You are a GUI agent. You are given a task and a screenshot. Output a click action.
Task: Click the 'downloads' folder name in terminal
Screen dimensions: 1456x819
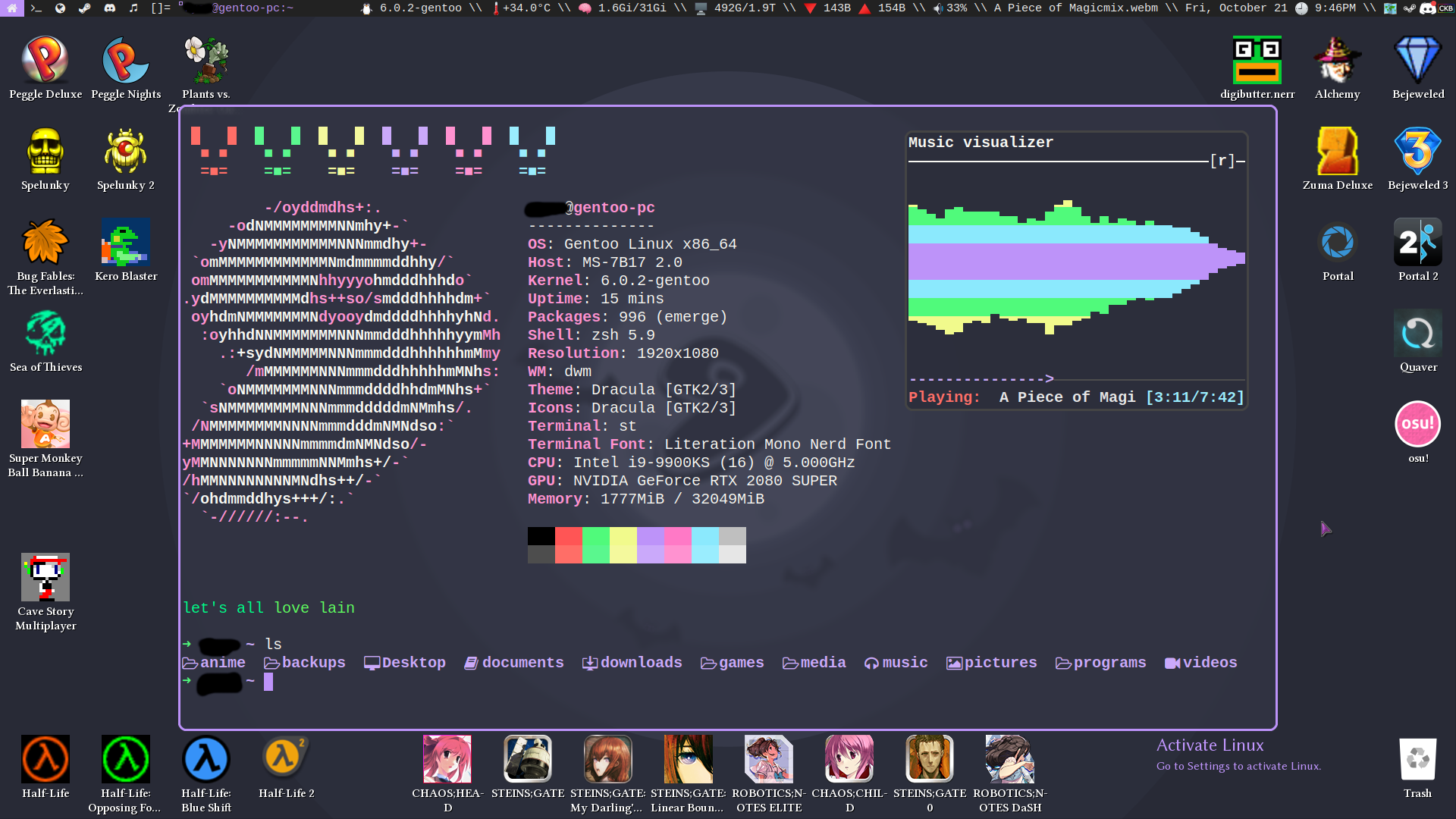tap(642, 663)
